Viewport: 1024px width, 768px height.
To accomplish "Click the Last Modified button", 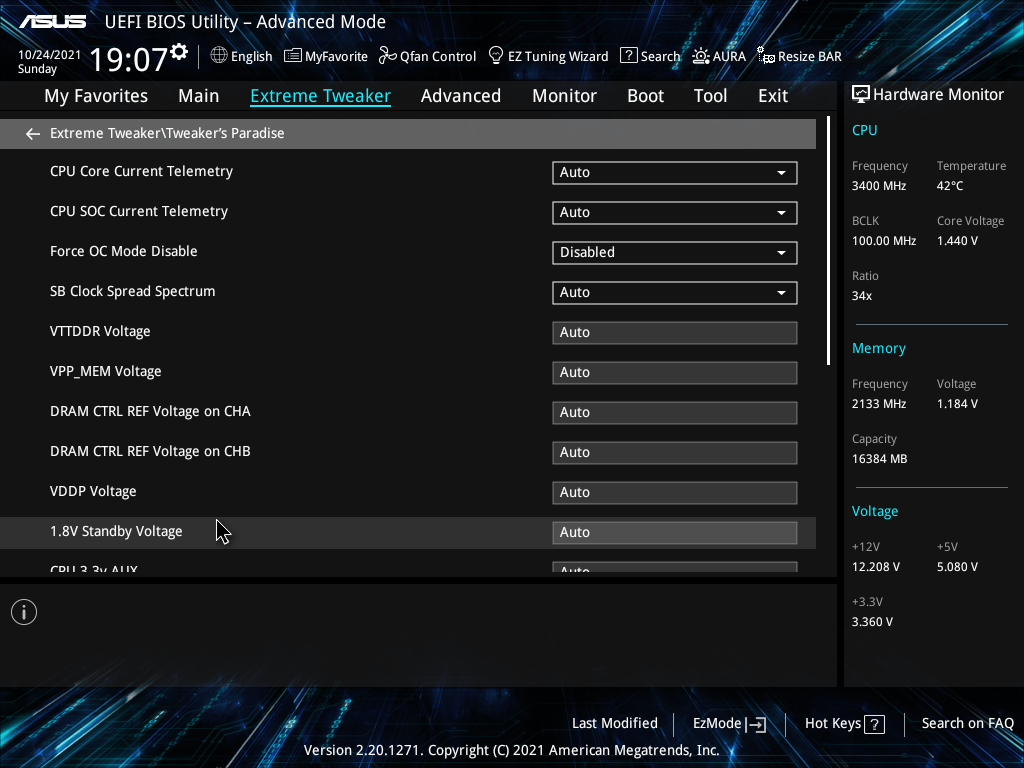I will click(x=615, y=724).
